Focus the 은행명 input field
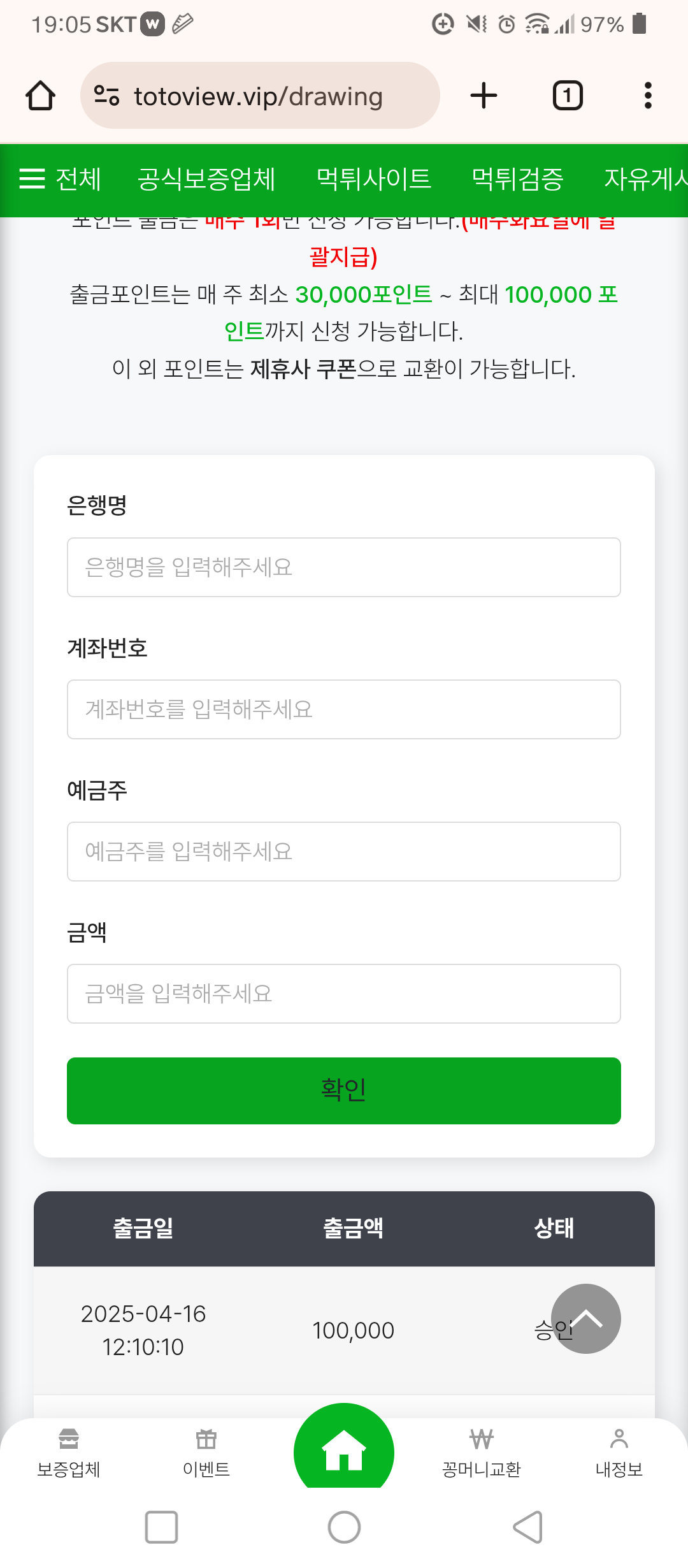688x1568 pixels. coord(344,567)
